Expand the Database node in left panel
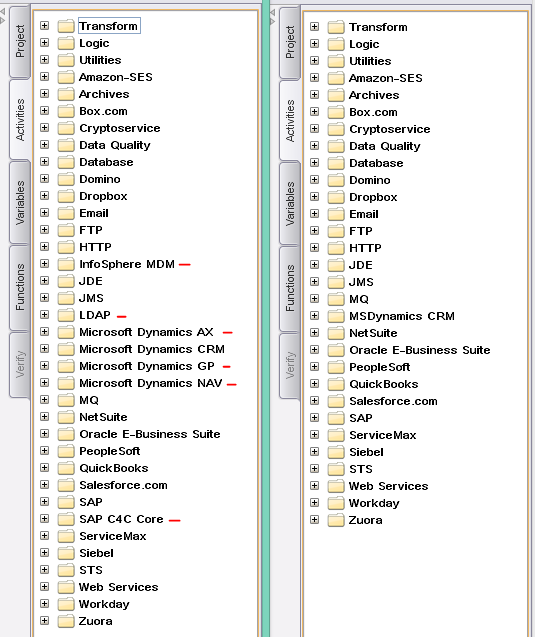 pos(45,162)
